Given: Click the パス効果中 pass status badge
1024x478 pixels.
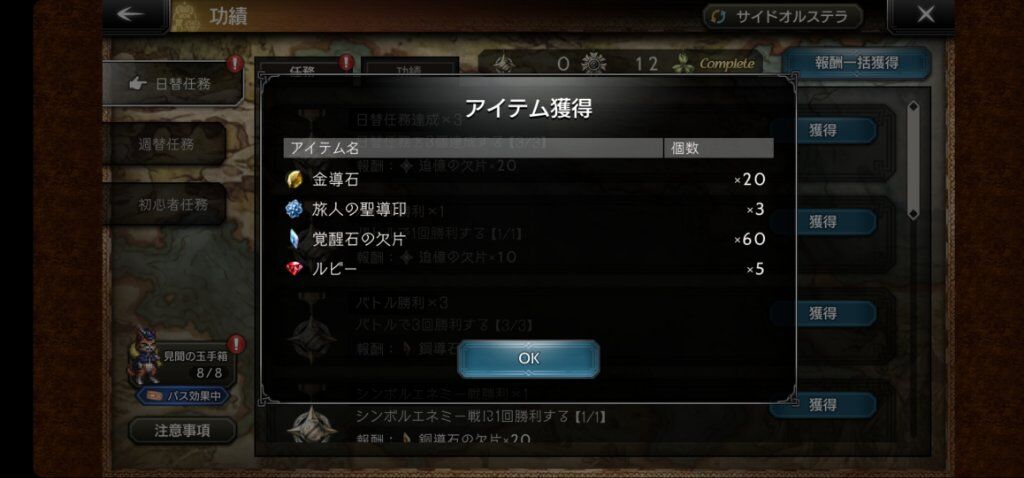Looking at the screenshot, I should [183, 396].
